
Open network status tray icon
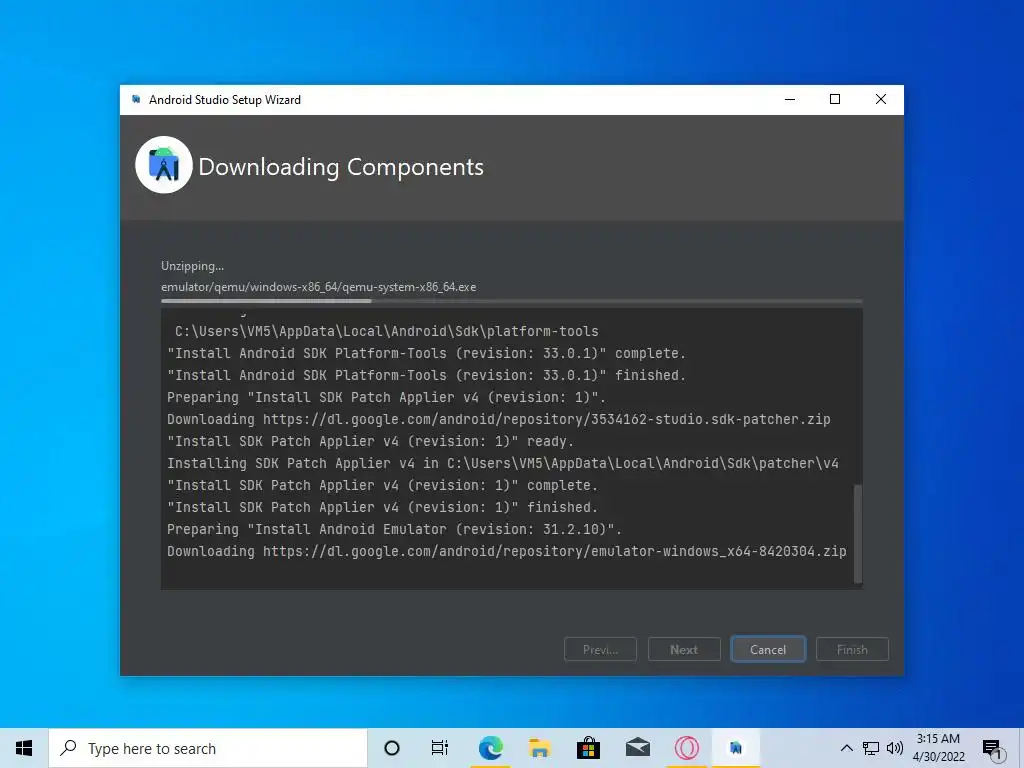871,748
